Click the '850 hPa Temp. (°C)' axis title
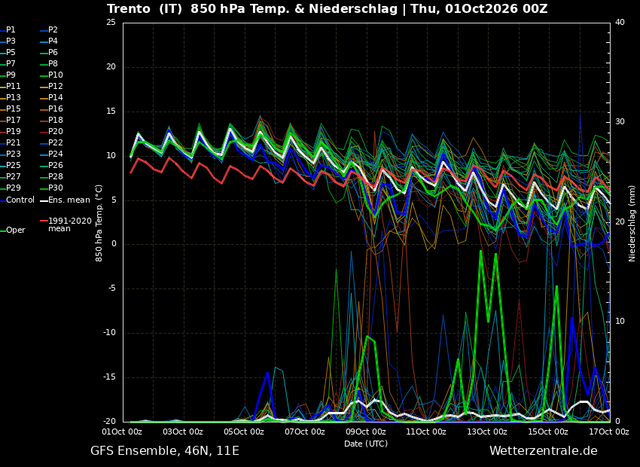The image size is (640, 467). tap(99, 223)
